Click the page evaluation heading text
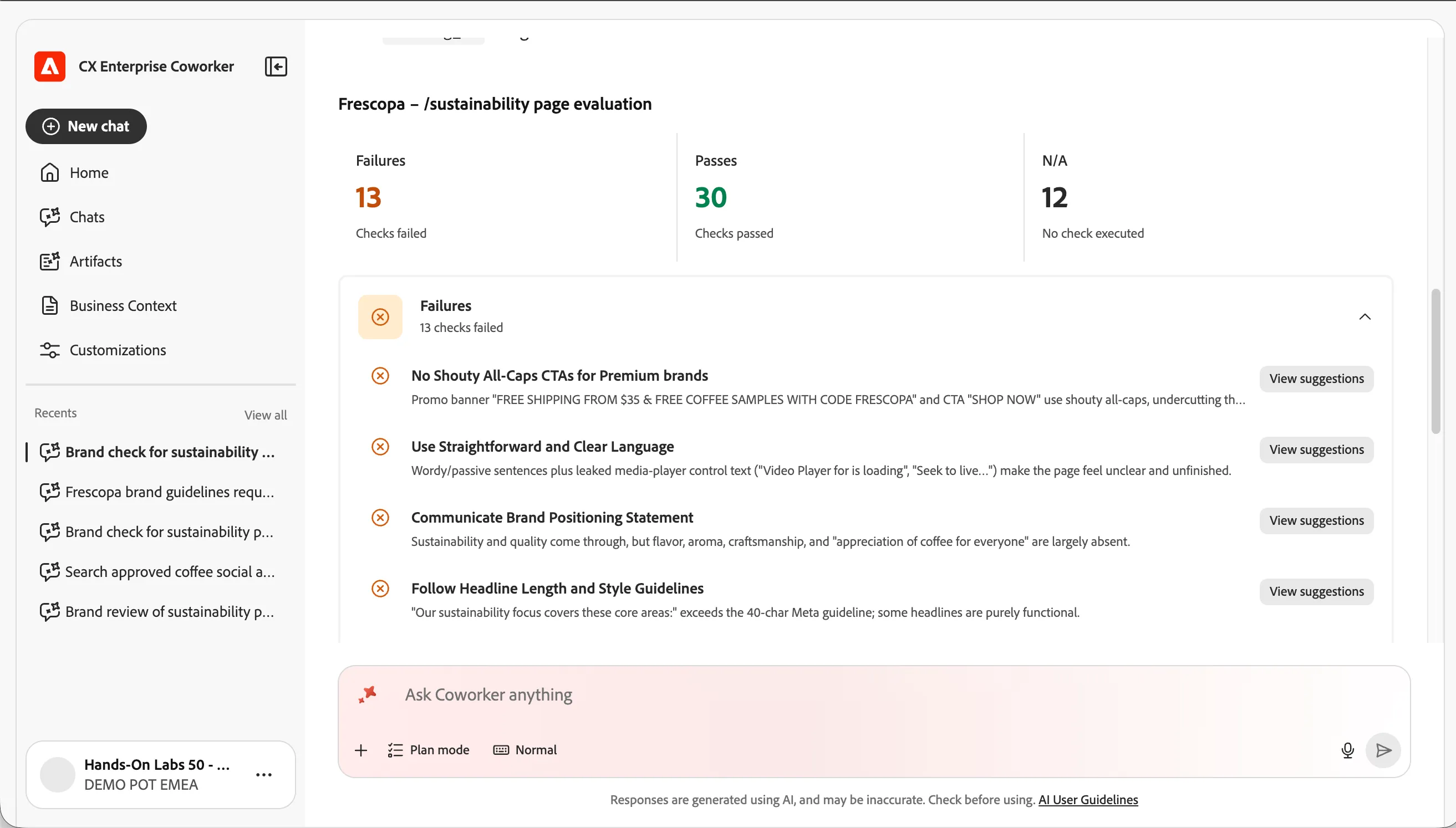1456x828 pixels. click(495, 104)
